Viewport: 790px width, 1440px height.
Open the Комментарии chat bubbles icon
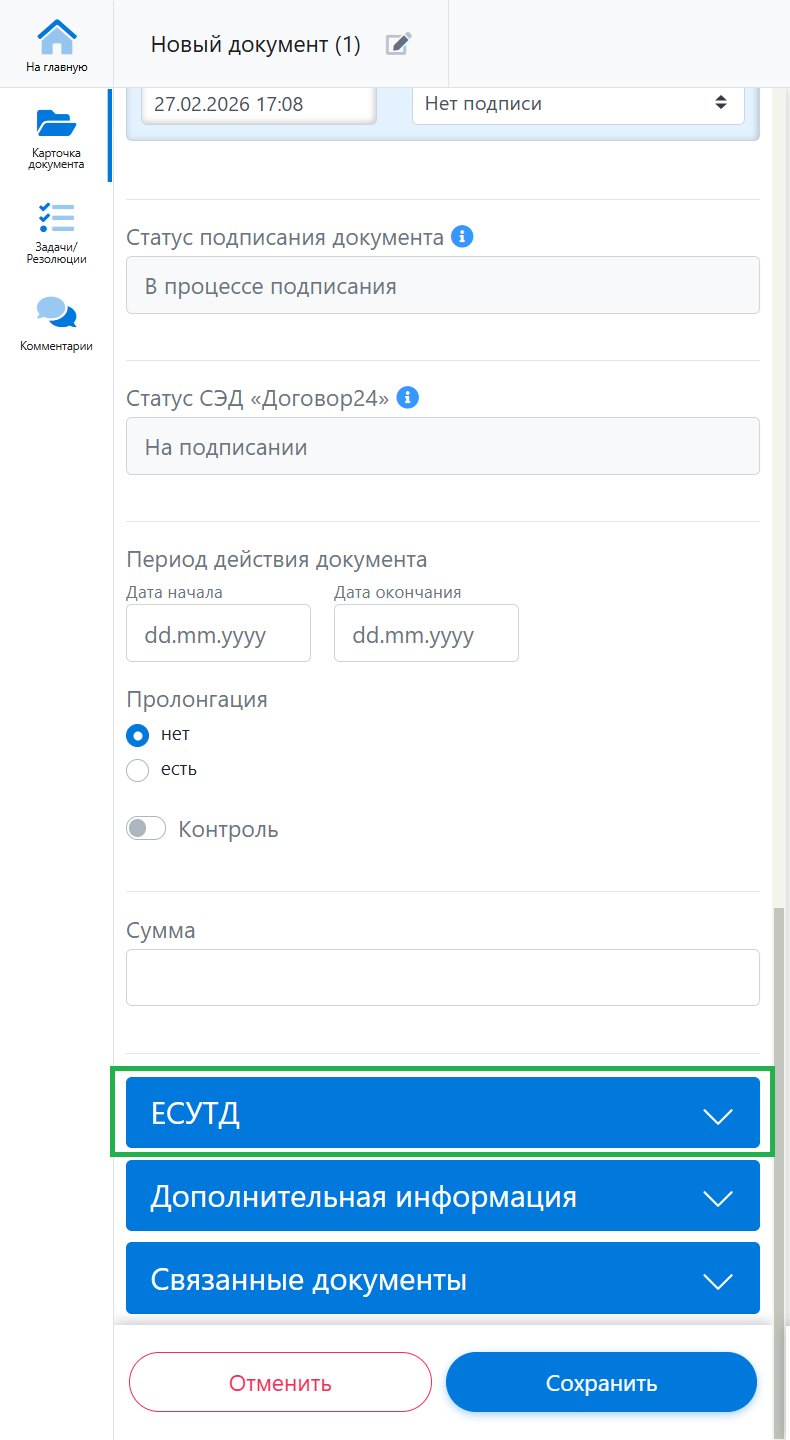(x=56, y=313)
